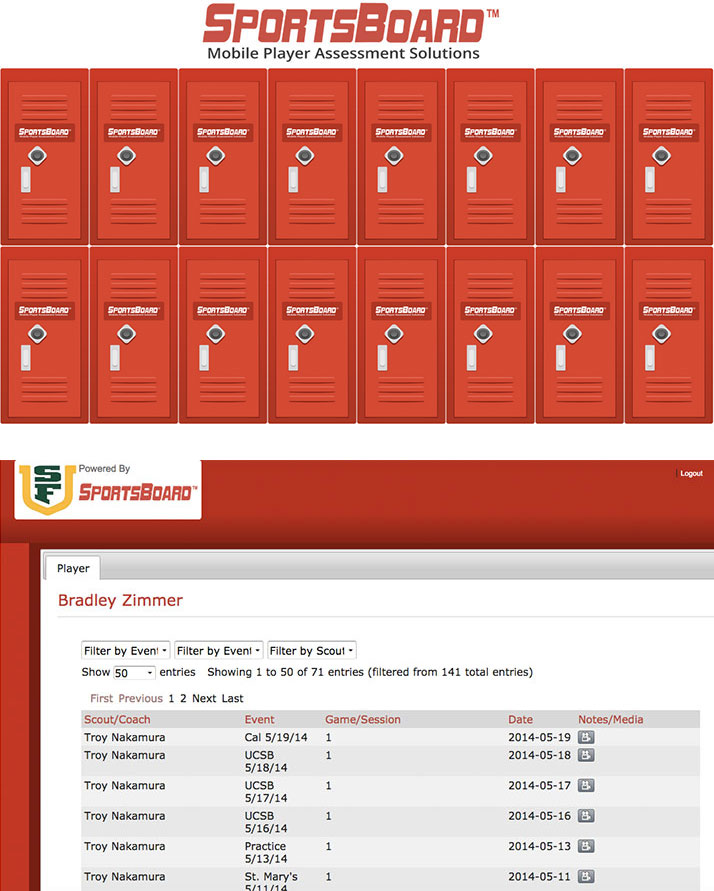Screen dimensions: 714x891
Task: Expand the leftmost Filter by Event dropdown
Action: click(x=126, y=651)
